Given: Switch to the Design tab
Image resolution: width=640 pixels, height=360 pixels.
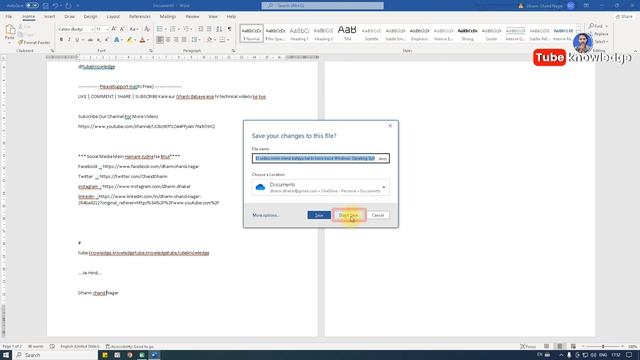Looking at the screenshot, I should pos(91,16).
